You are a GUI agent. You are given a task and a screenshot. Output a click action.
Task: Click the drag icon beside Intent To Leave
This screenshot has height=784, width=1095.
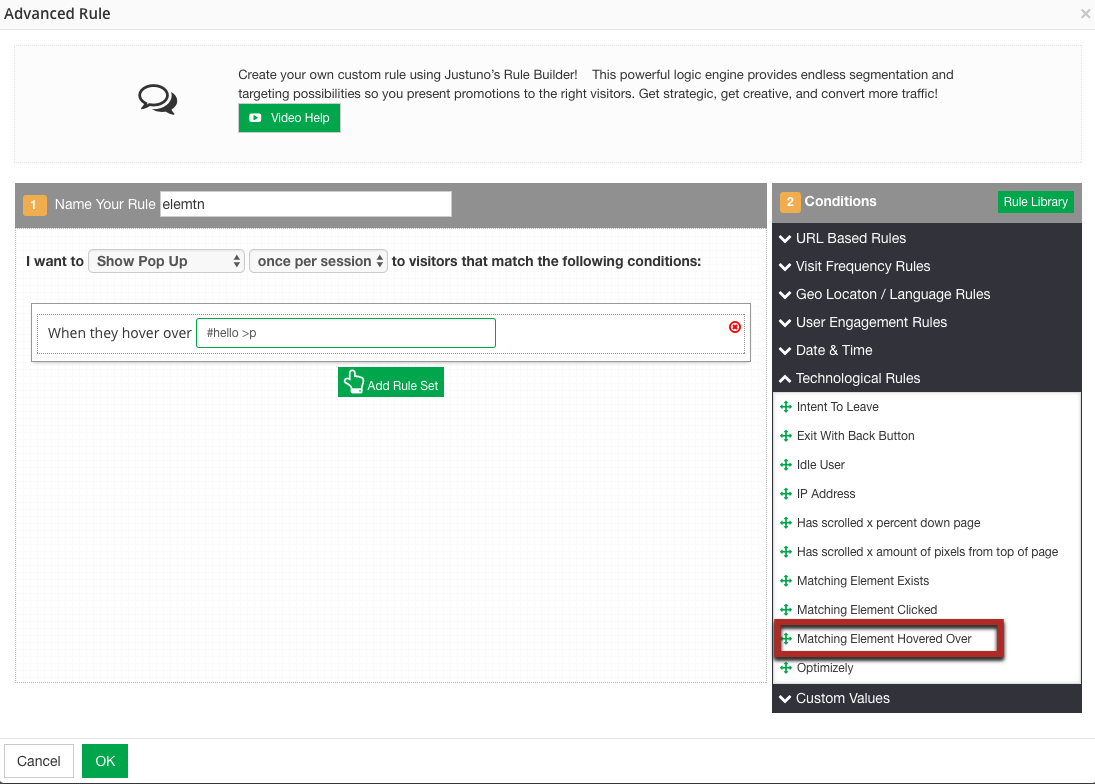786,407
